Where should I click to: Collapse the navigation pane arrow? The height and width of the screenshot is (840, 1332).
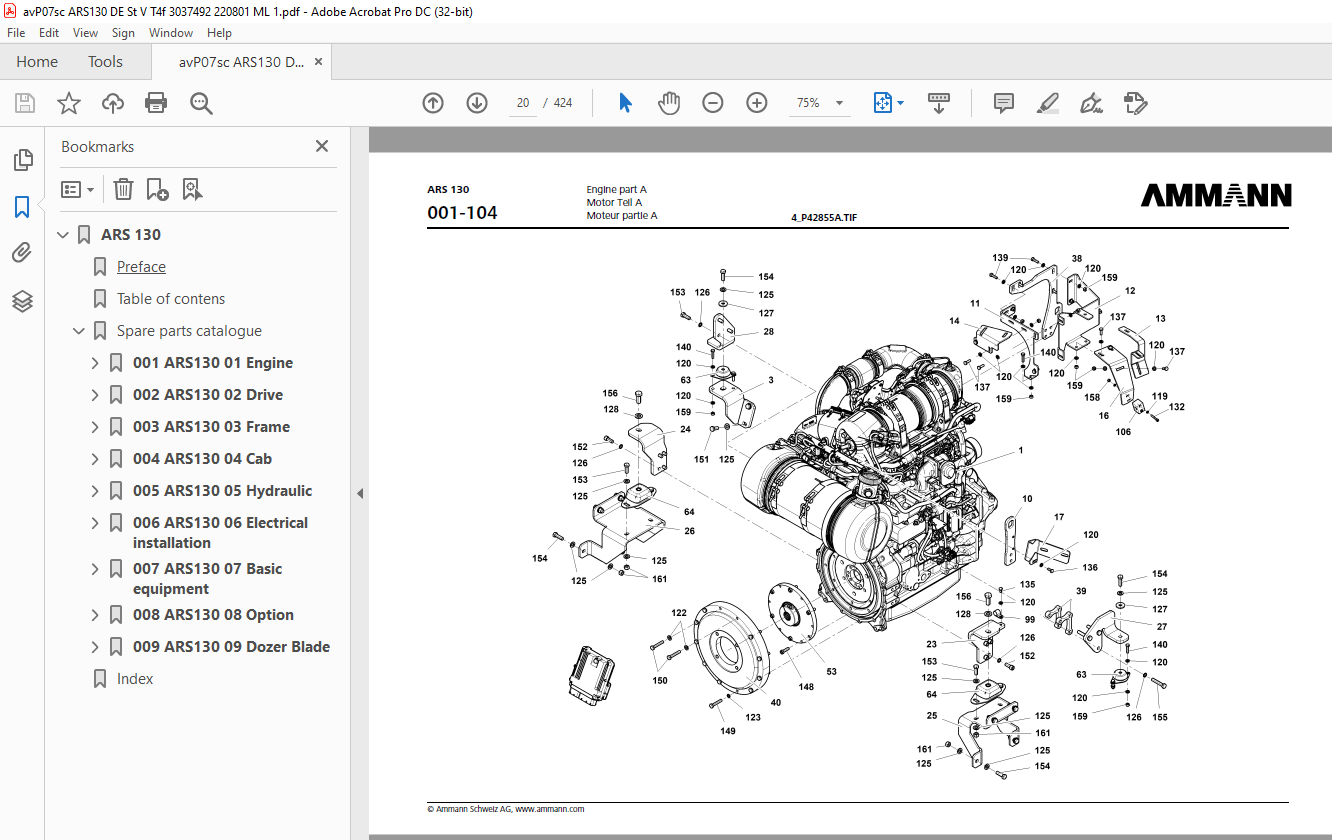coord(360,493)
